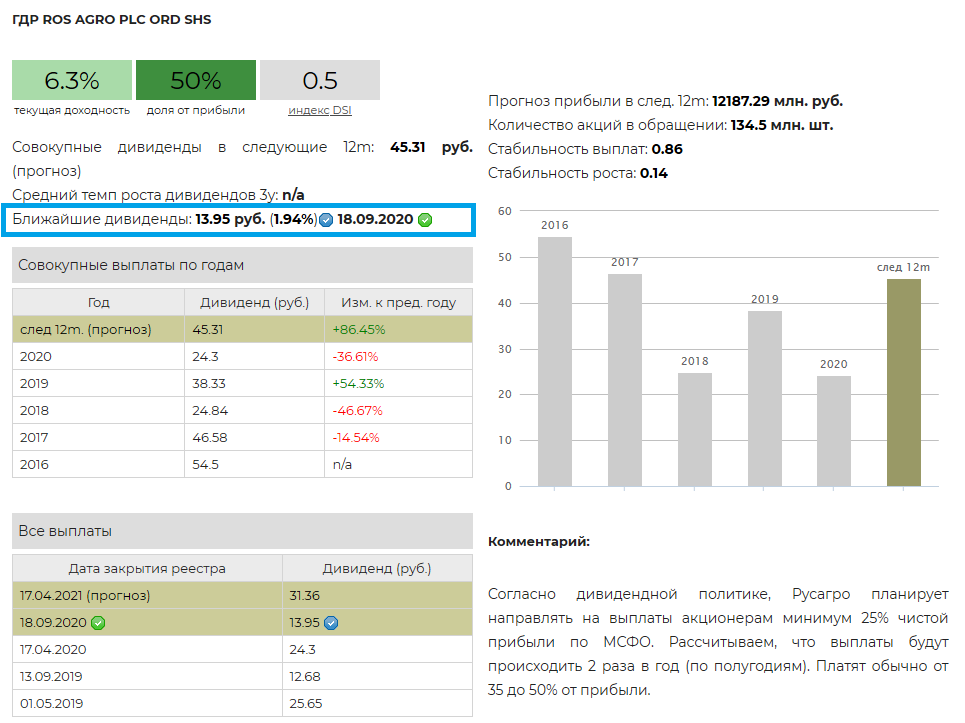Click the Дата закрытия реестра header
The width and height of the screenshot is (965, 723).
click(x=147, y=569)
